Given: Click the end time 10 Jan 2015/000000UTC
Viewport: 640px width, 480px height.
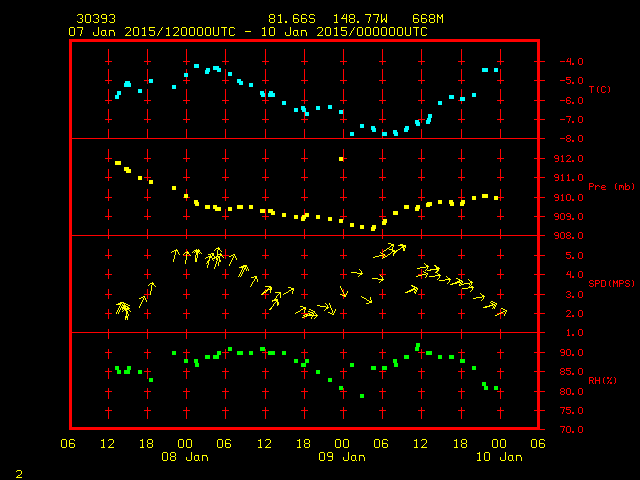Looking at the screenshot, I should click(344, 32).
